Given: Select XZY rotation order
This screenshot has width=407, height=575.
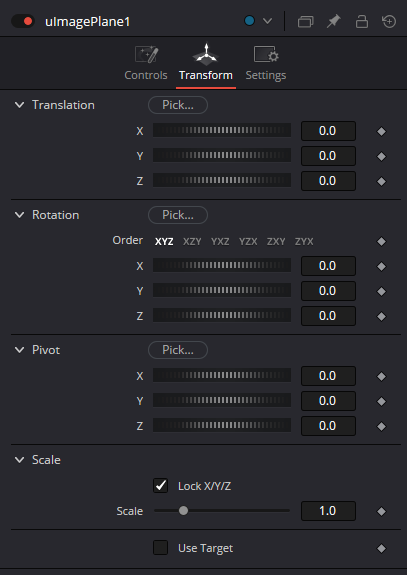Looking at the screenshot, I should tap(192, 241).
